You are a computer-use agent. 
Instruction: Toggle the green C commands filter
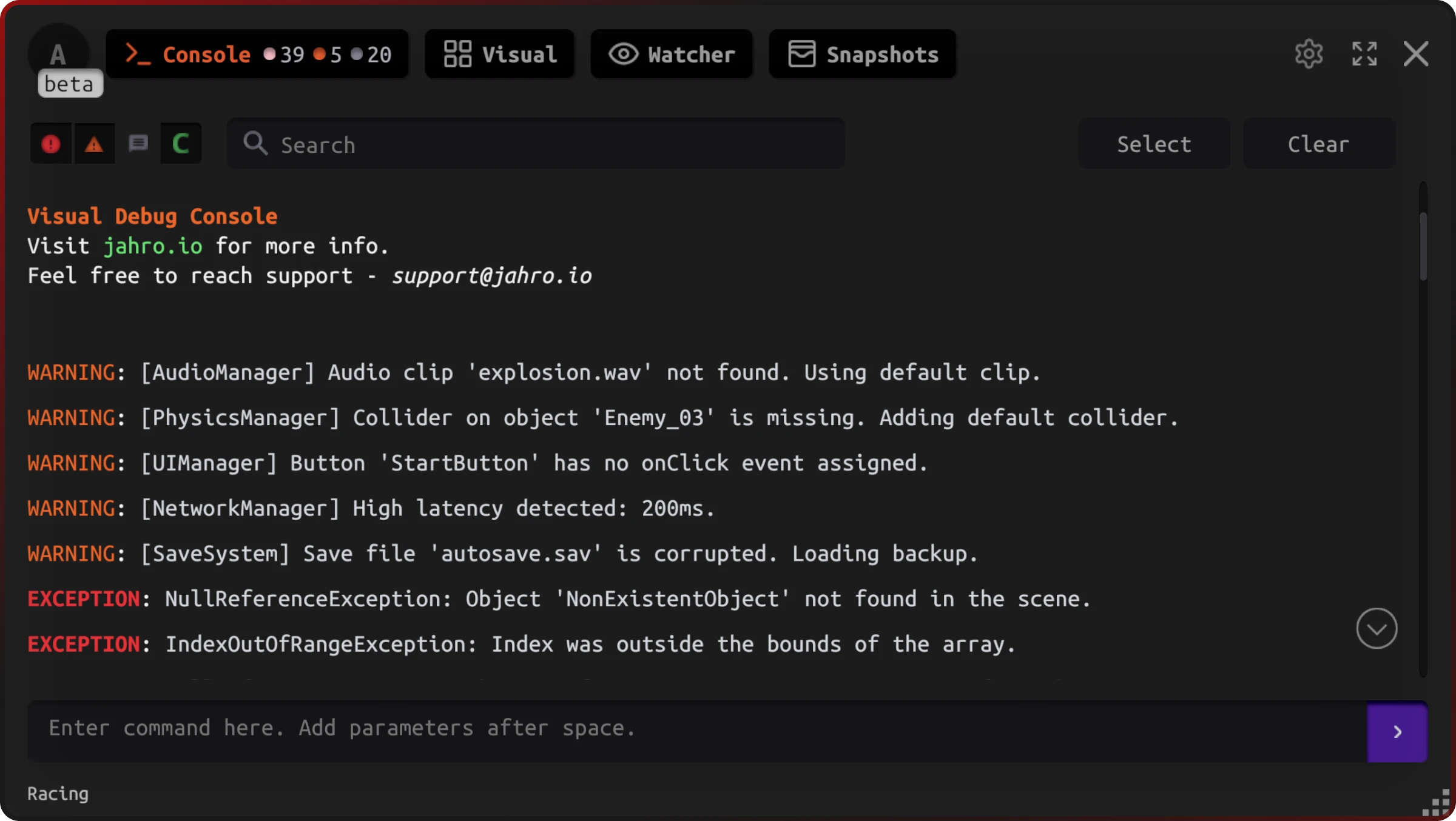pos(181,144)
